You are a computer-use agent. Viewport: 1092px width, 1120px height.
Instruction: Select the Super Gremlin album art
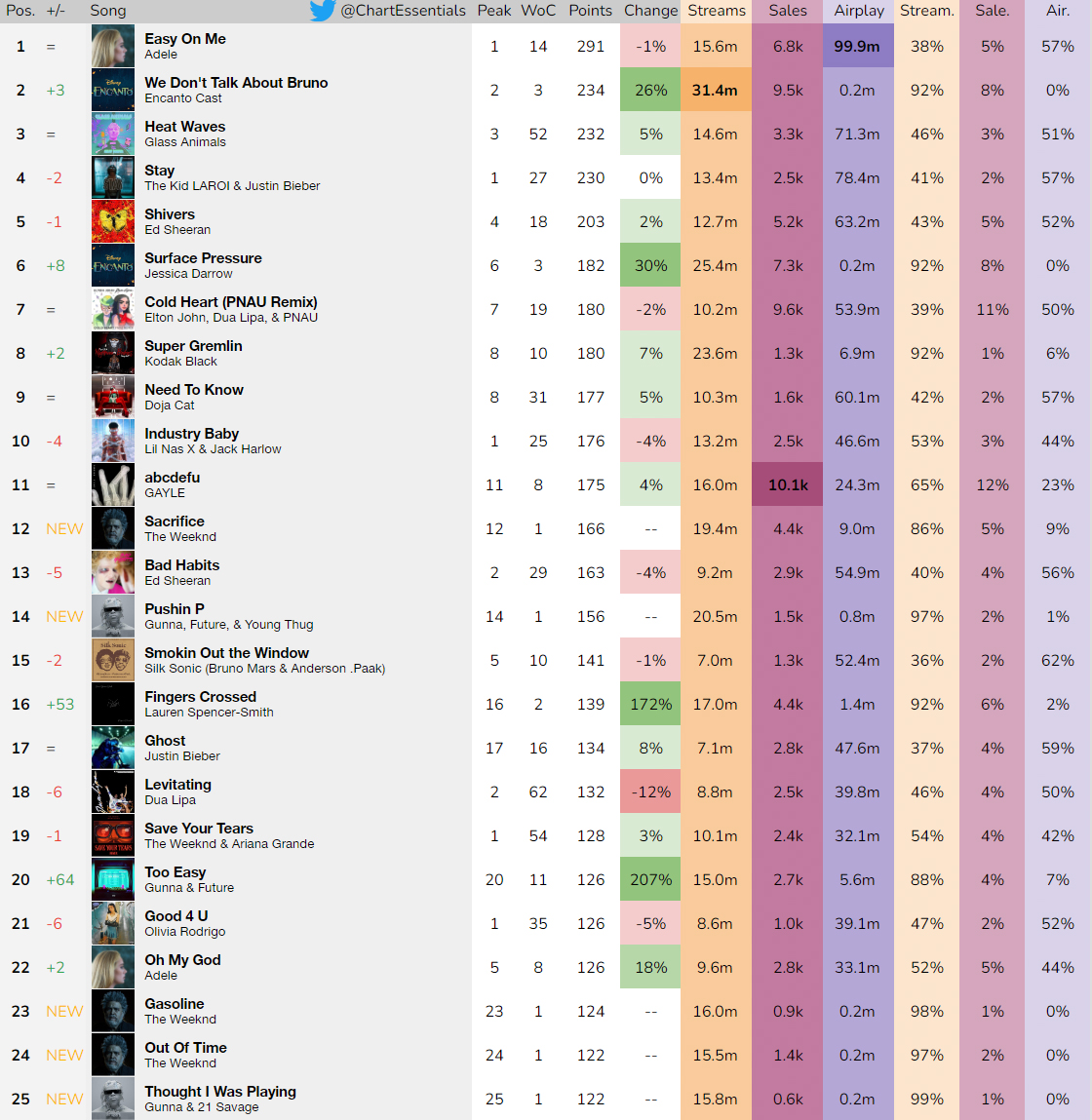point(113,354)
